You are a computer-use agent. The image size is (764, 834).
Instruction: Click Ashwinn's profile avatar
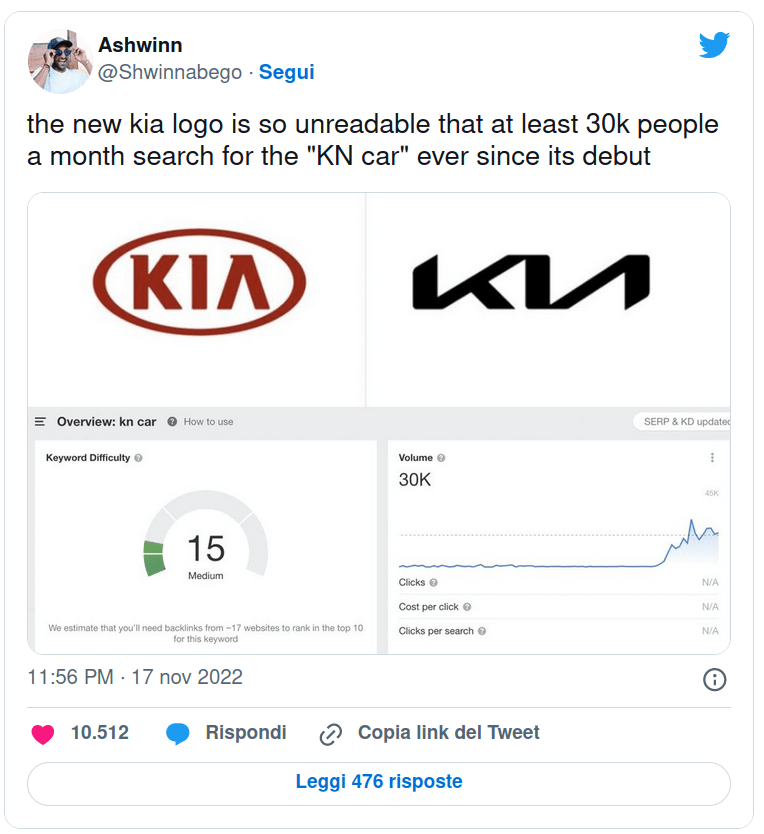(60, 60)
